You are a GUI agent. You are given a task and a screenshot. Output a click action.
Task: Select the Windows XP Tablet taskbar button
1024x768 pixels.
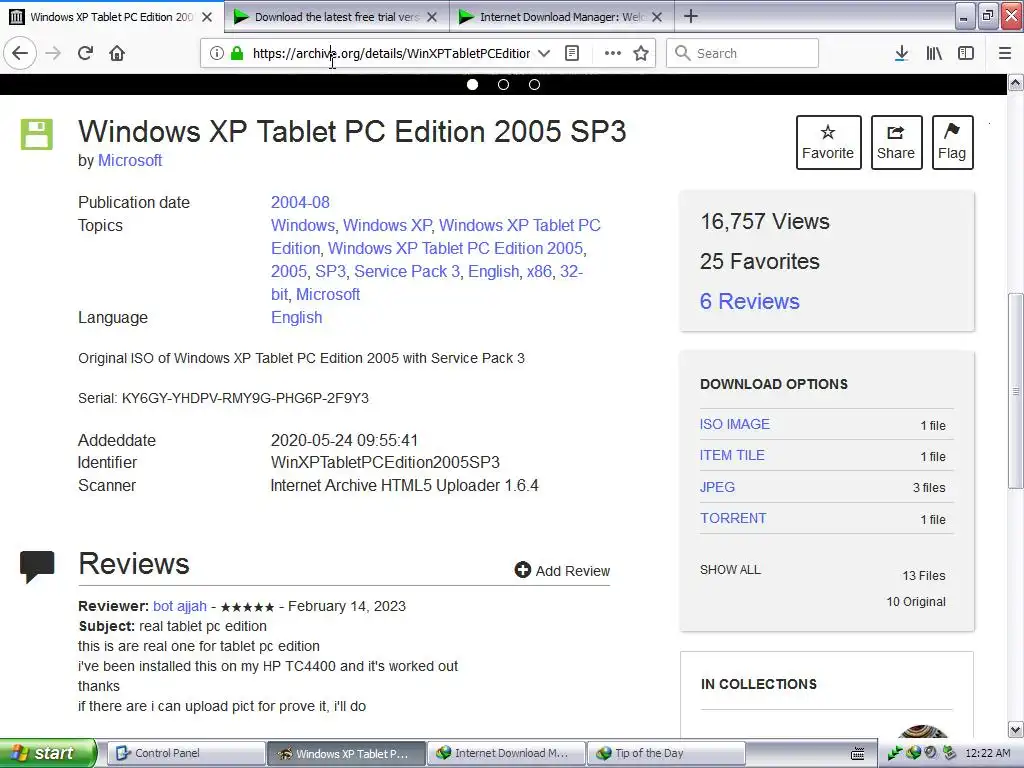(346, 754)
